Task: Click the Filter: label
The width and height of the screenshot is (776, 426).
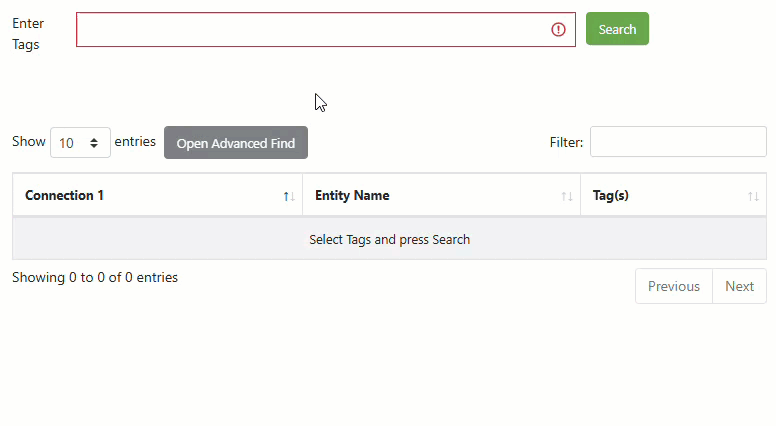Action: click(x=566, y=142)
